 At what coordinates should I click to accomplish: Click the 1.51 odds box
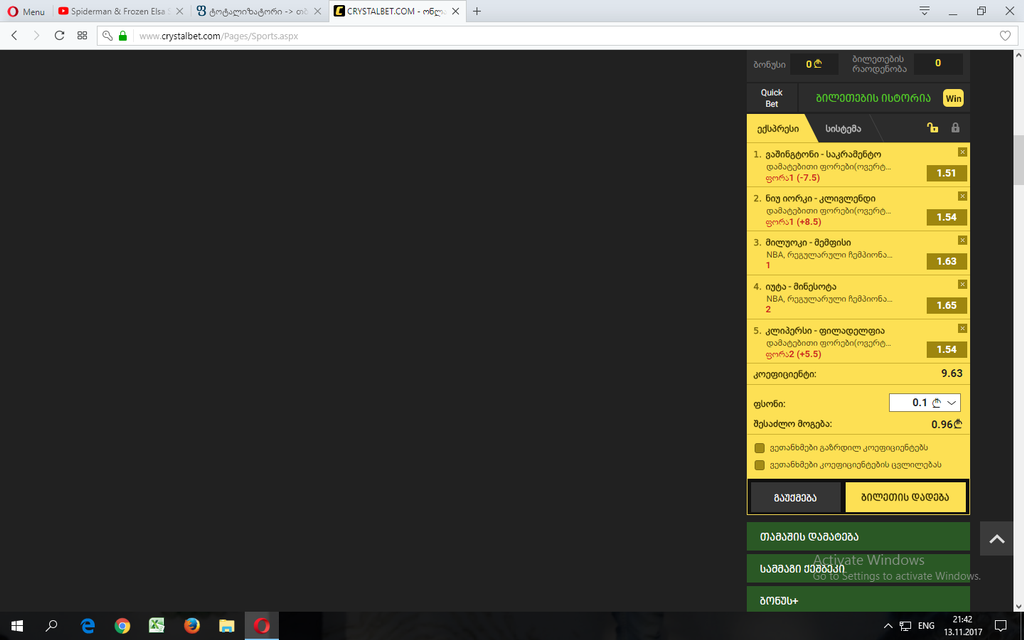946,173
